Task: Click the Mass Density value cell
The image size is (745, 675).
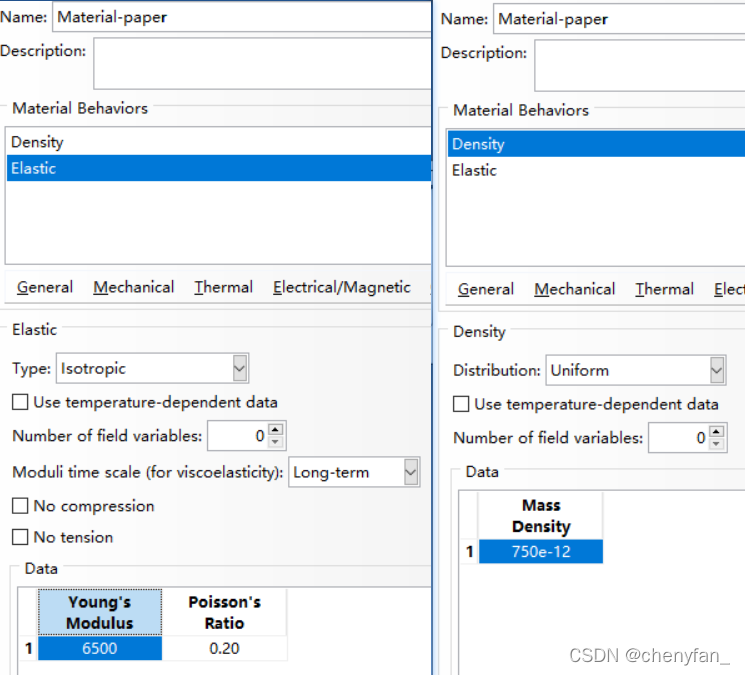Action: pyautogui.click(x=541, y=552)
